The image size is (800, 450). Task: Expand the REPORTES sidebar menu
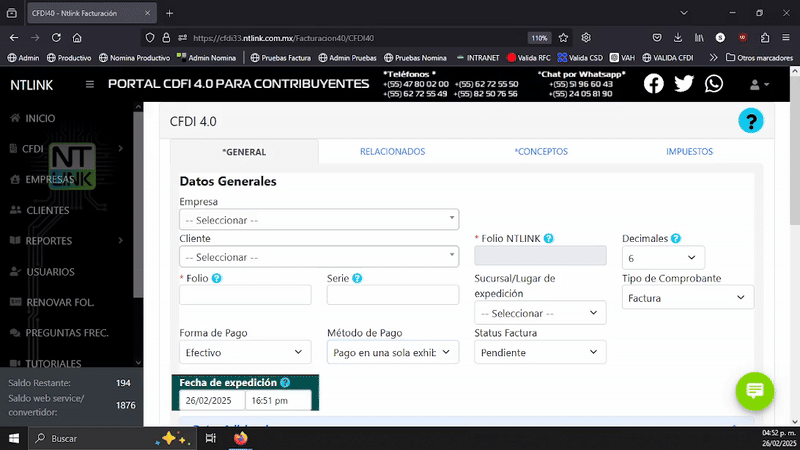66,240
